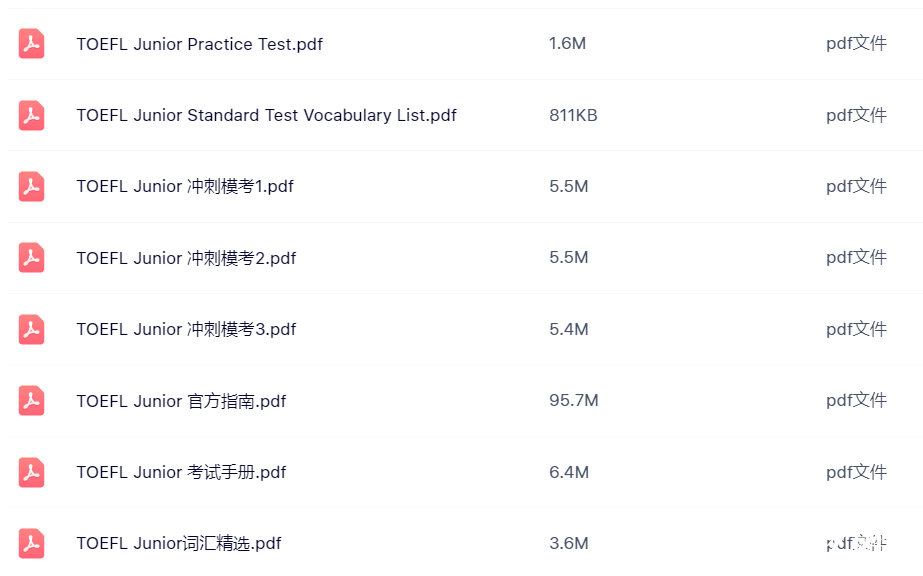Open file TOEFL Junior 冲刺模考2.pdf
This screenshot has height=576, width=923.
[x=186, y=258]
